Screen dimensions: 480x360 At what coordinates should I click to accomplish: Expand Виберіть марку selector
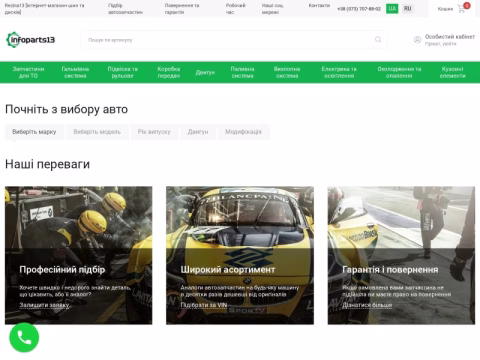pyautogui.click(x=34, y=132)
